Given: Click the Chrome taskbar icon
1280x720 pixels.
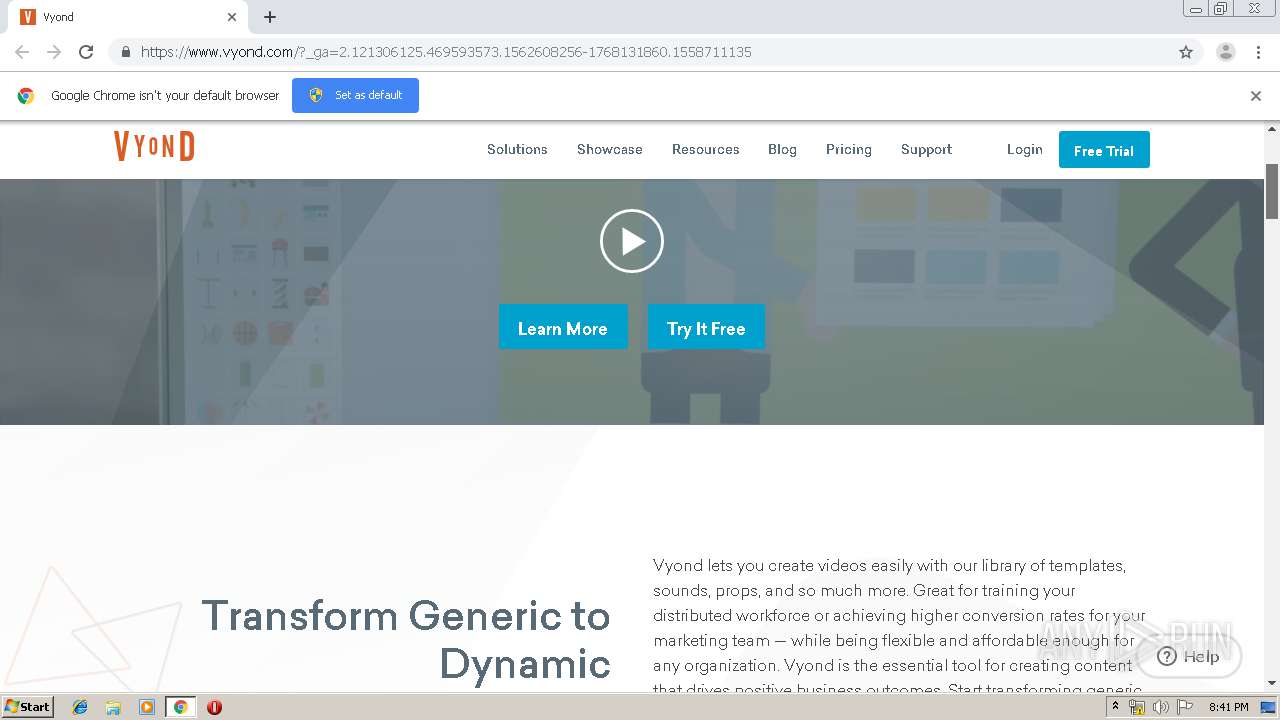Looking at the screenshot, I should [x=180, y=707].
